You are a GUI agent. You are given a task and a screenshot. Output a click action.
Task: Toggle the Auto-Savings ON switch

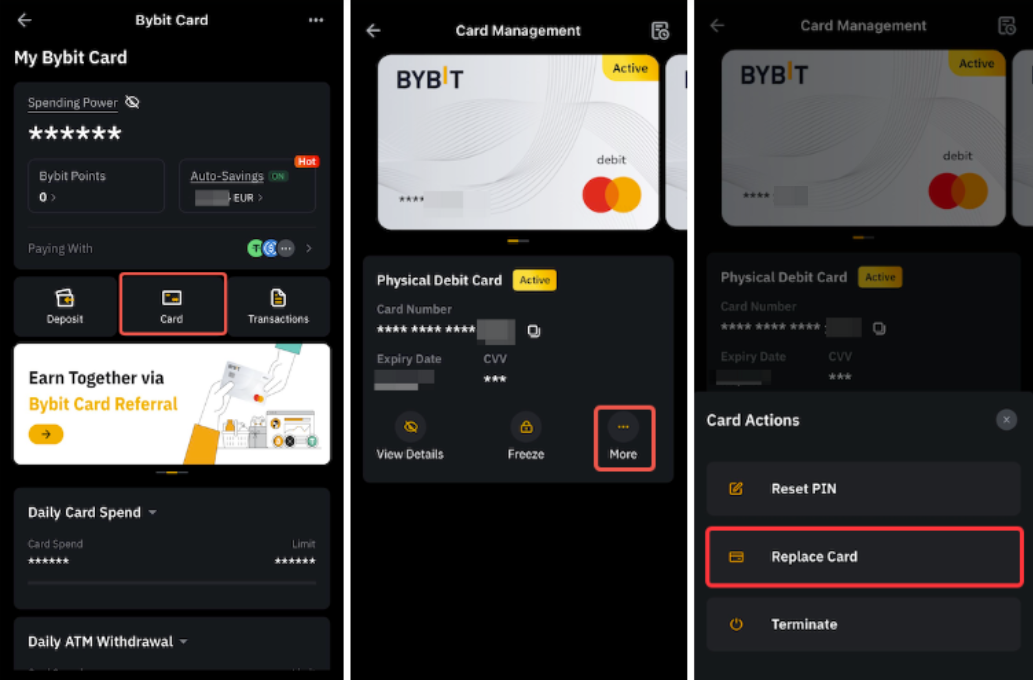279,176
